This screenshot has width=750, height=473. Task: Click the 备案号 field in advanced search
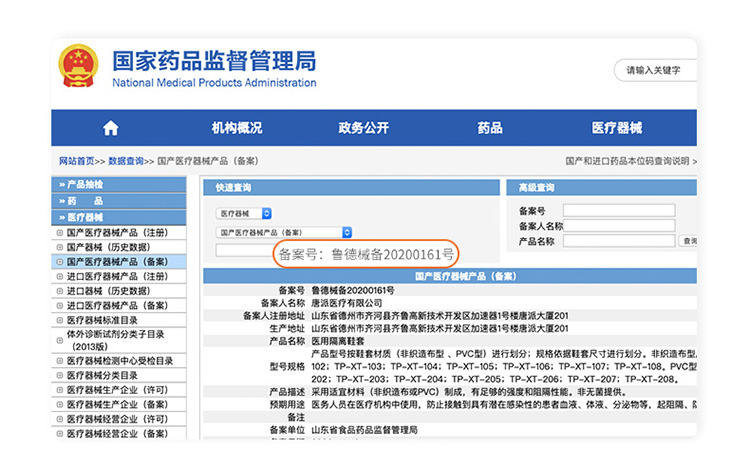click(x=603, y=211)
